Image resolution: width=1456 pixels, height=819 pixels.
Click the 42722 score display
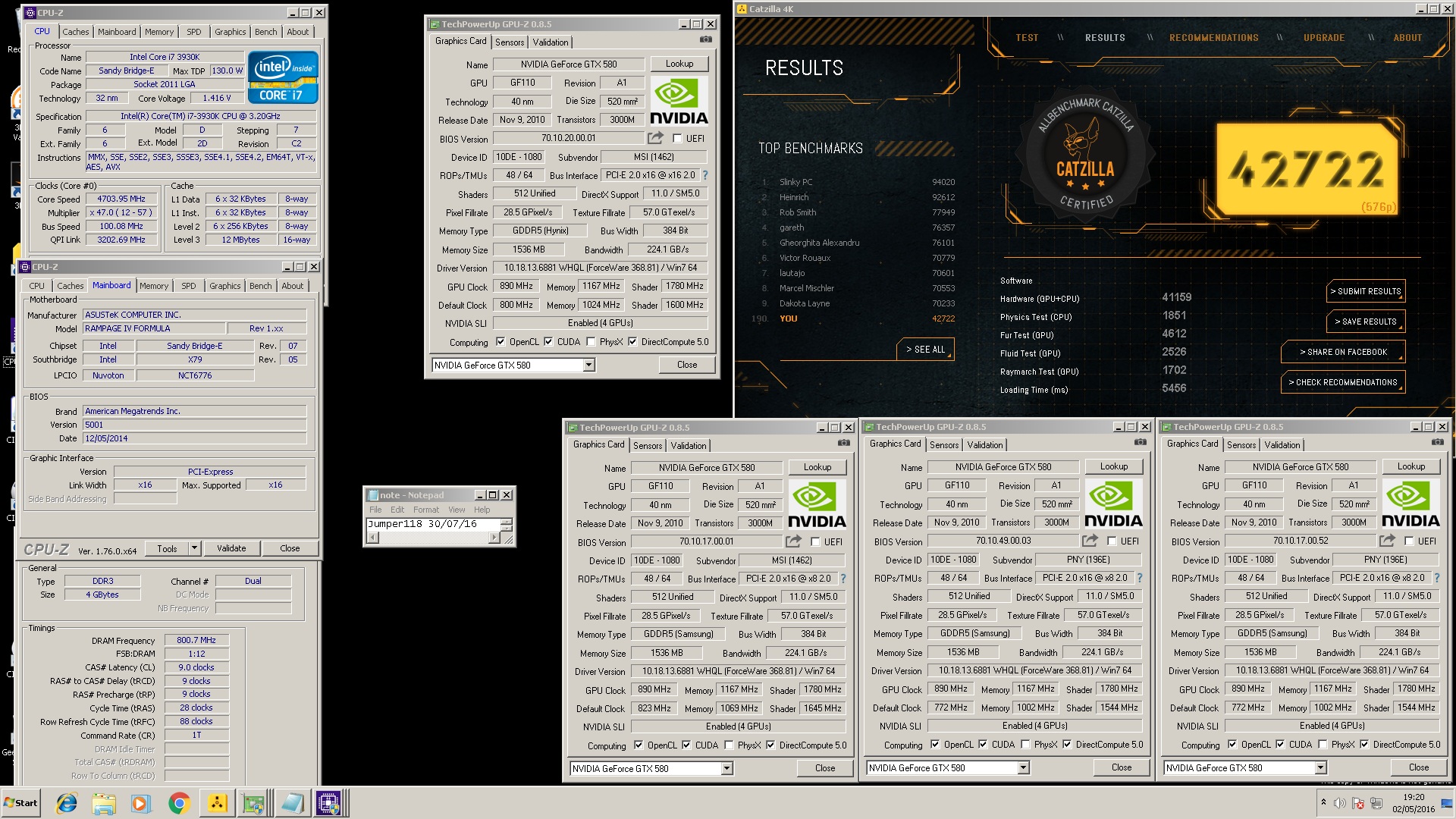(x=1307, y=169)
